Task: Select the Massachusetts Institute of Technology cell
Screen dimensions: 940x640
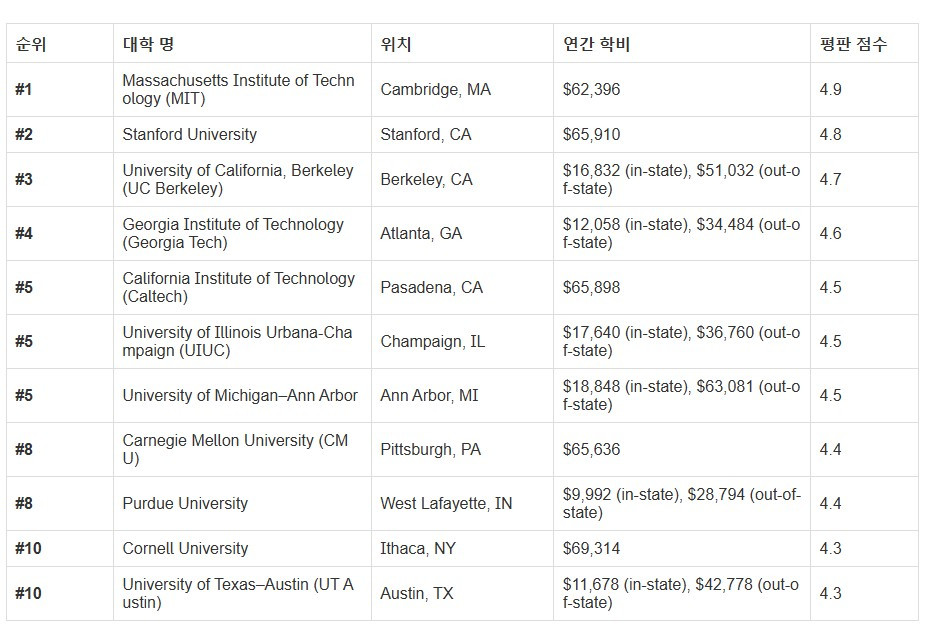Action: pyautogui.click(x=238, y=90)
